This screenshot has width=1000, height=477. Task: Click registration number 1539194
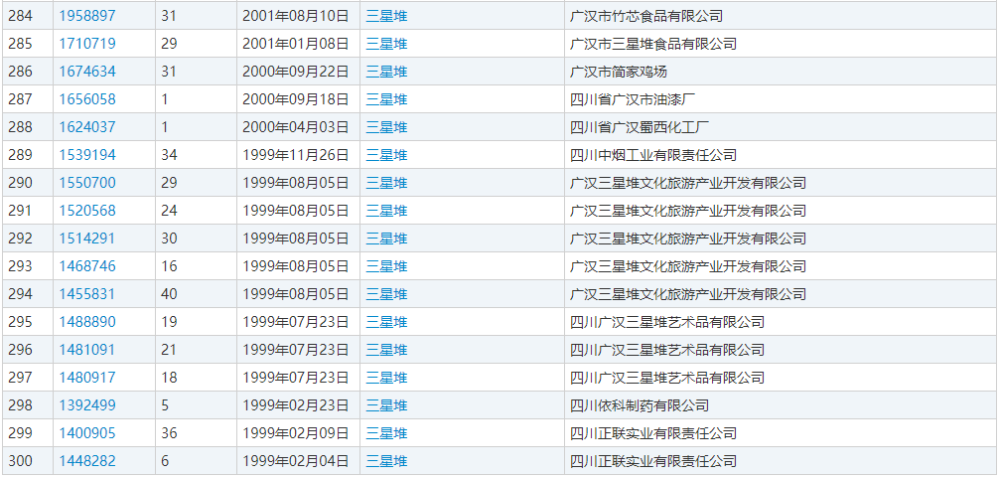click(x=87, y=155)
